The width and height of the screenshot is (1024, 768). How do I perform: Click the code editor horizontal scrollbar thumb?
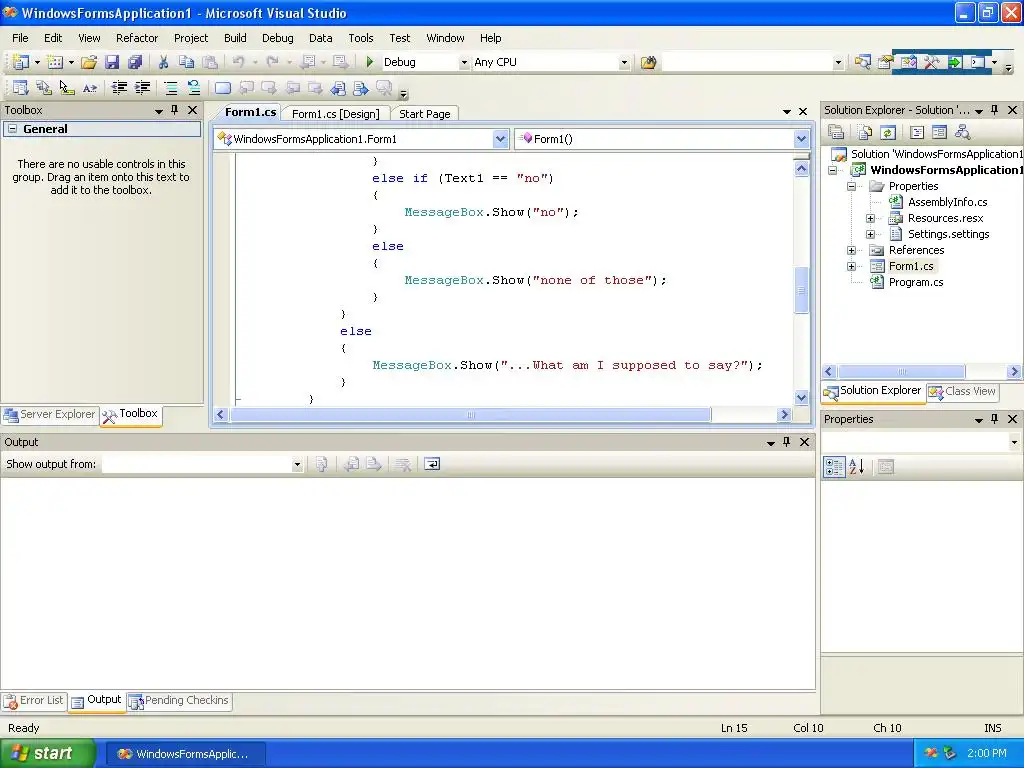coord(470,415)
